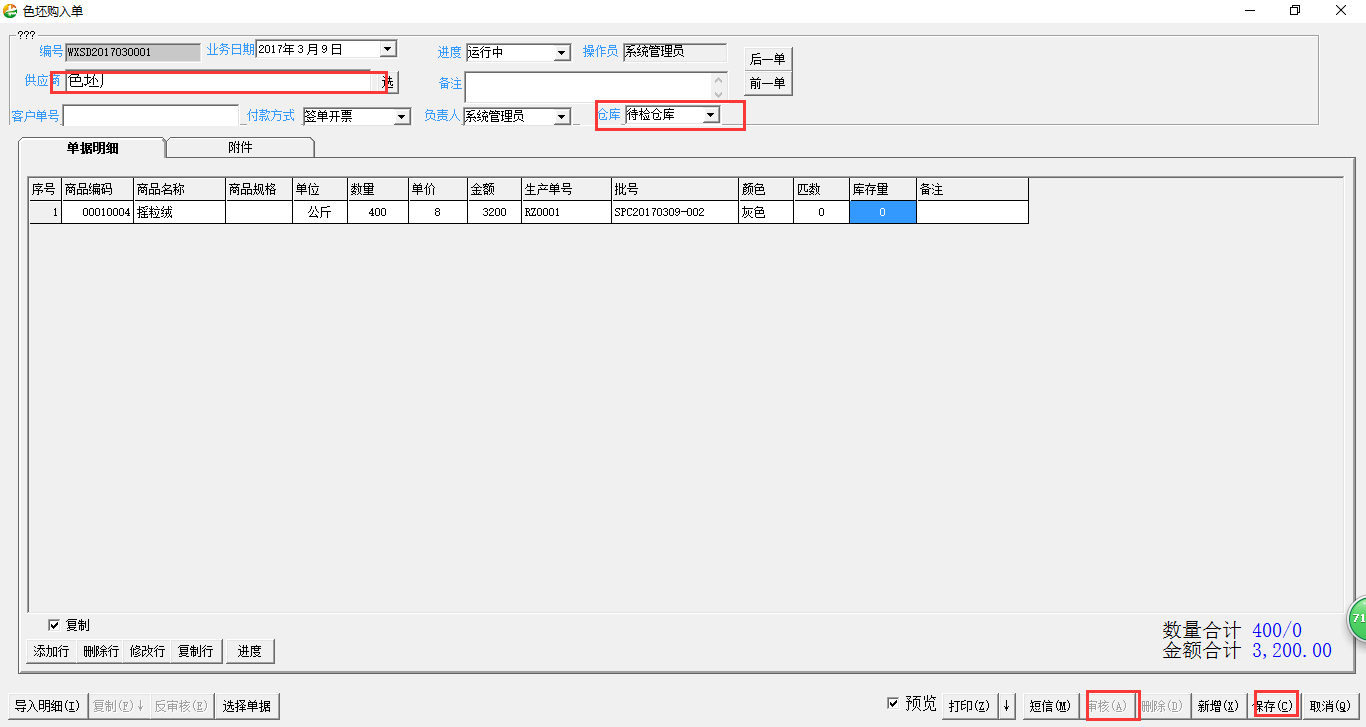This screenshot has height=727, width=1366.
Task: Click the 客户单号 input field
Action: 151,116
